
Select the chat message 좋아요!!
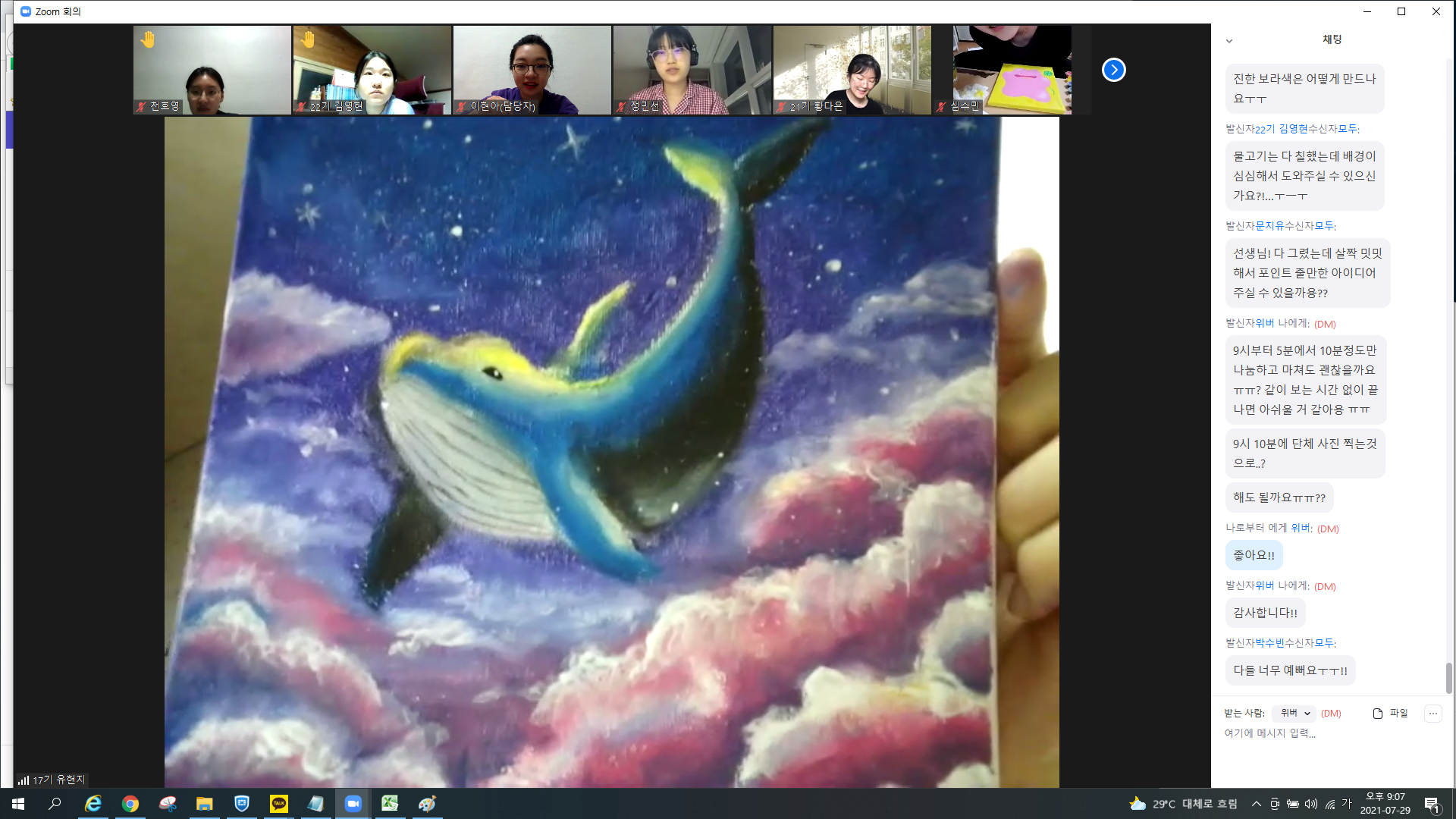[x=1254, y=555]
